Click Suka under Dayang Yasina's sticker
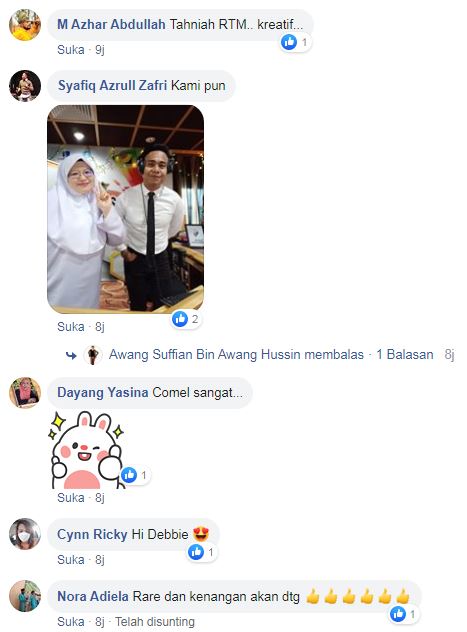Screen dimensions: 467x632 point(71,498)
